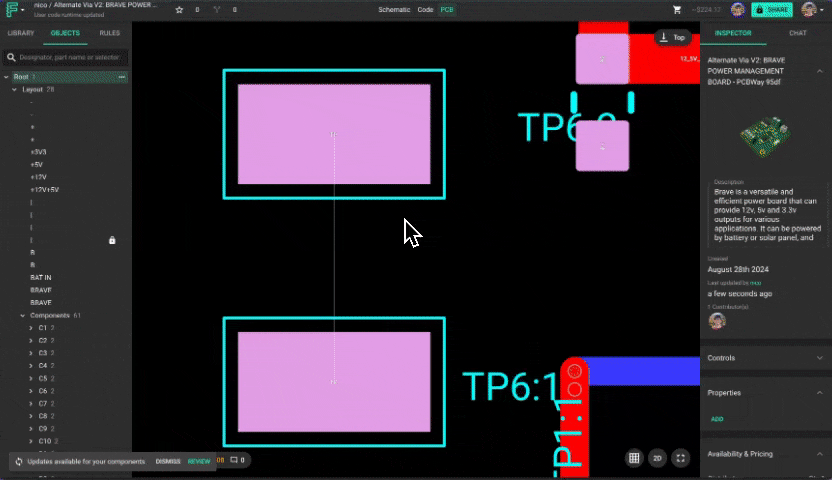Image resolution: width=832 pixels, height=480 pixels.
Task: Select the +12V layout item
Action: [38, 177]
